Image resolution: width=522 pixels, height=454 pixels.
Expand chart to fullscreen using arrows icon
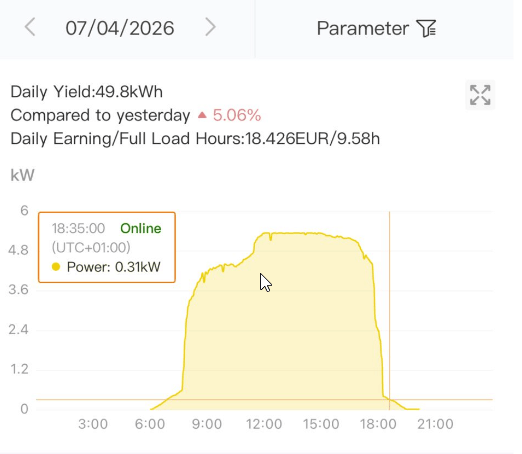click(x=480, y=95)
